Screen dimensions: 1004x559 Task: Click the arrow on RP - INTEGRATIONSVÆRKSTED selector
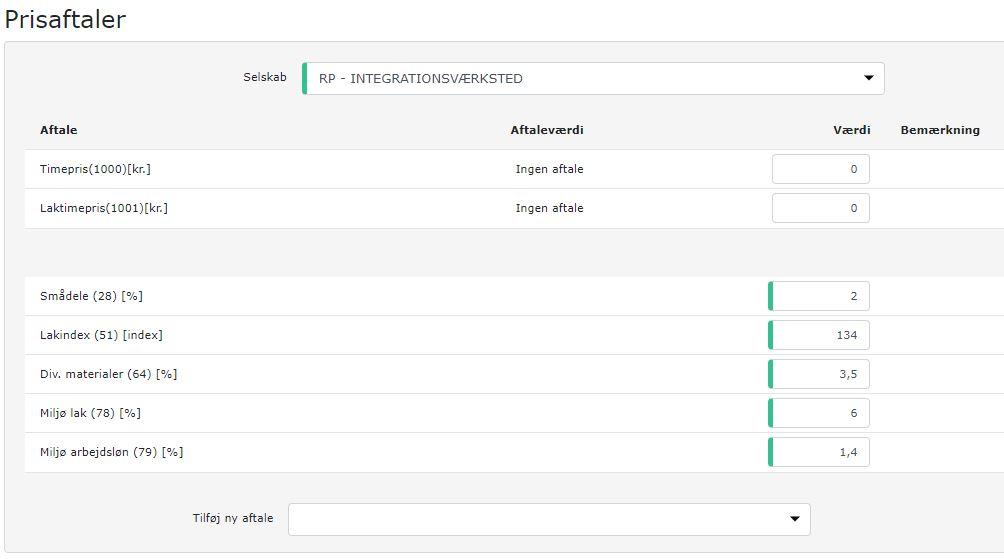point(868,78)
